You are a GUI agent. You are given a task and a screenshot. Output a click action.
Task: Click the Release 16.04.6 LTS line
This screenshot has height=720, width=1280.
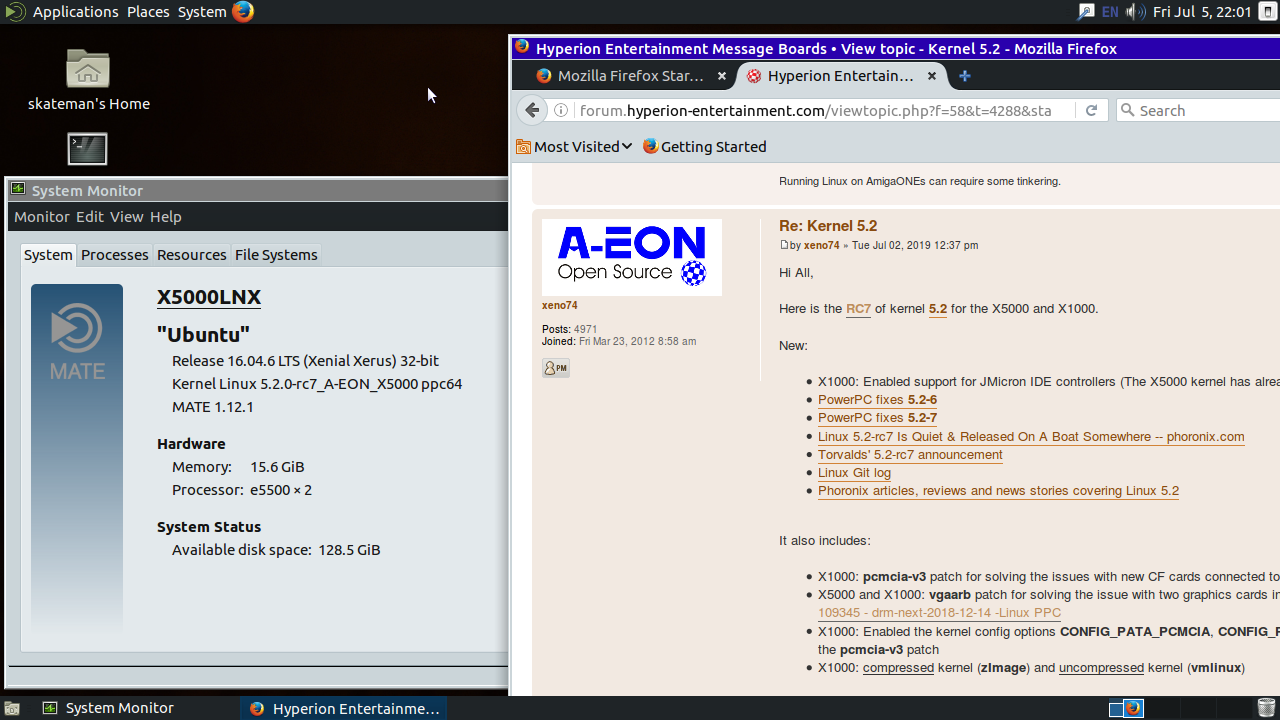(305, 361)
